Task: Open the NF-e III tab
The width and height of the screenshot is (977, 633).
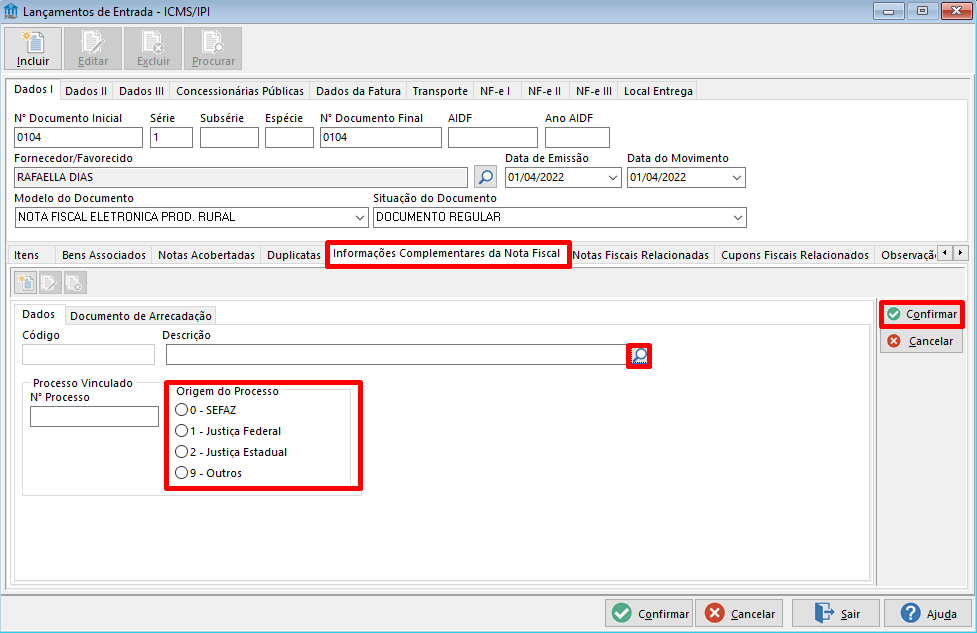Action: tap(594, 91)
